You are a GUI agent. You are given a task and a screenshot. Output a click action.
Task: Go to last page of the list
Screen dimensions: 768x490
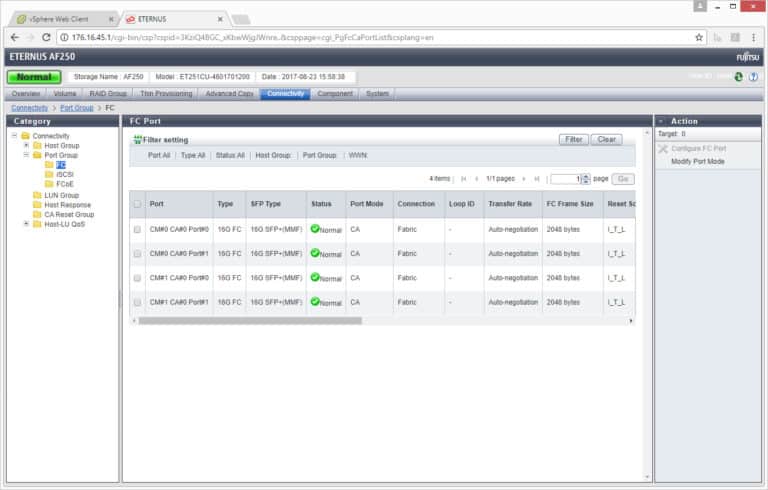pos(537,179)
